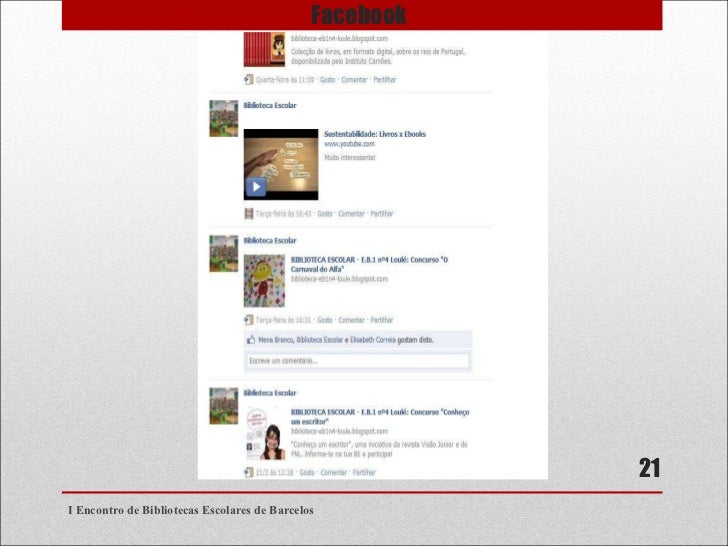Open Mena Branco profile link
728x546 pixels.
pos(276,340)
